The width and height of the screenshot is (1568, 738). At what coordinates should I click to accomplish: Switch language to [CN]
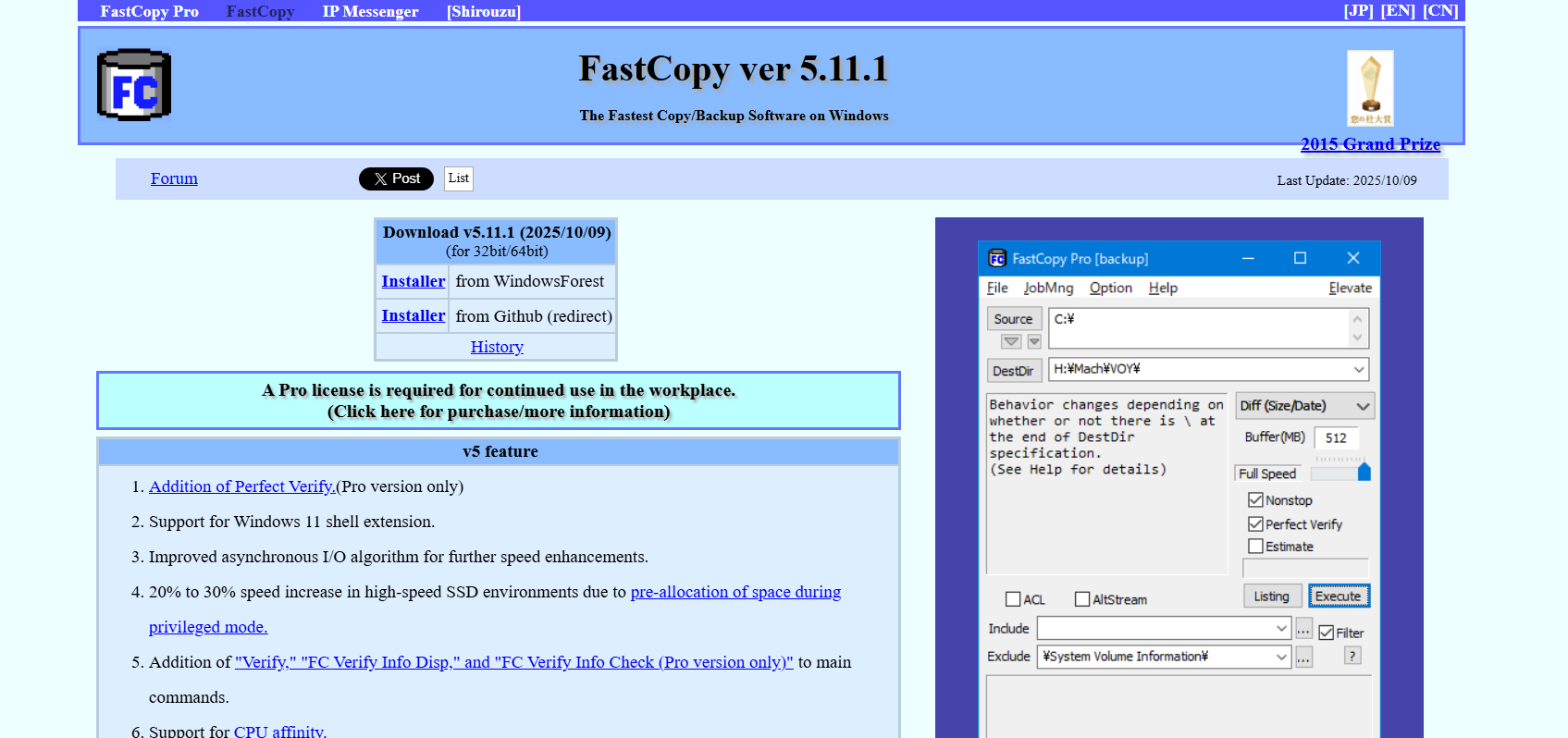(1440, 11)
